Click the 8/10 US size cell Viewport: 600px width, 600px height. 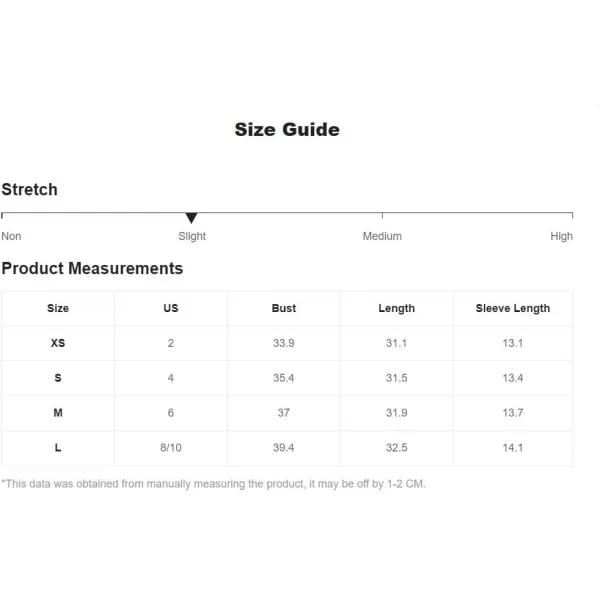(x=171, y=448)
